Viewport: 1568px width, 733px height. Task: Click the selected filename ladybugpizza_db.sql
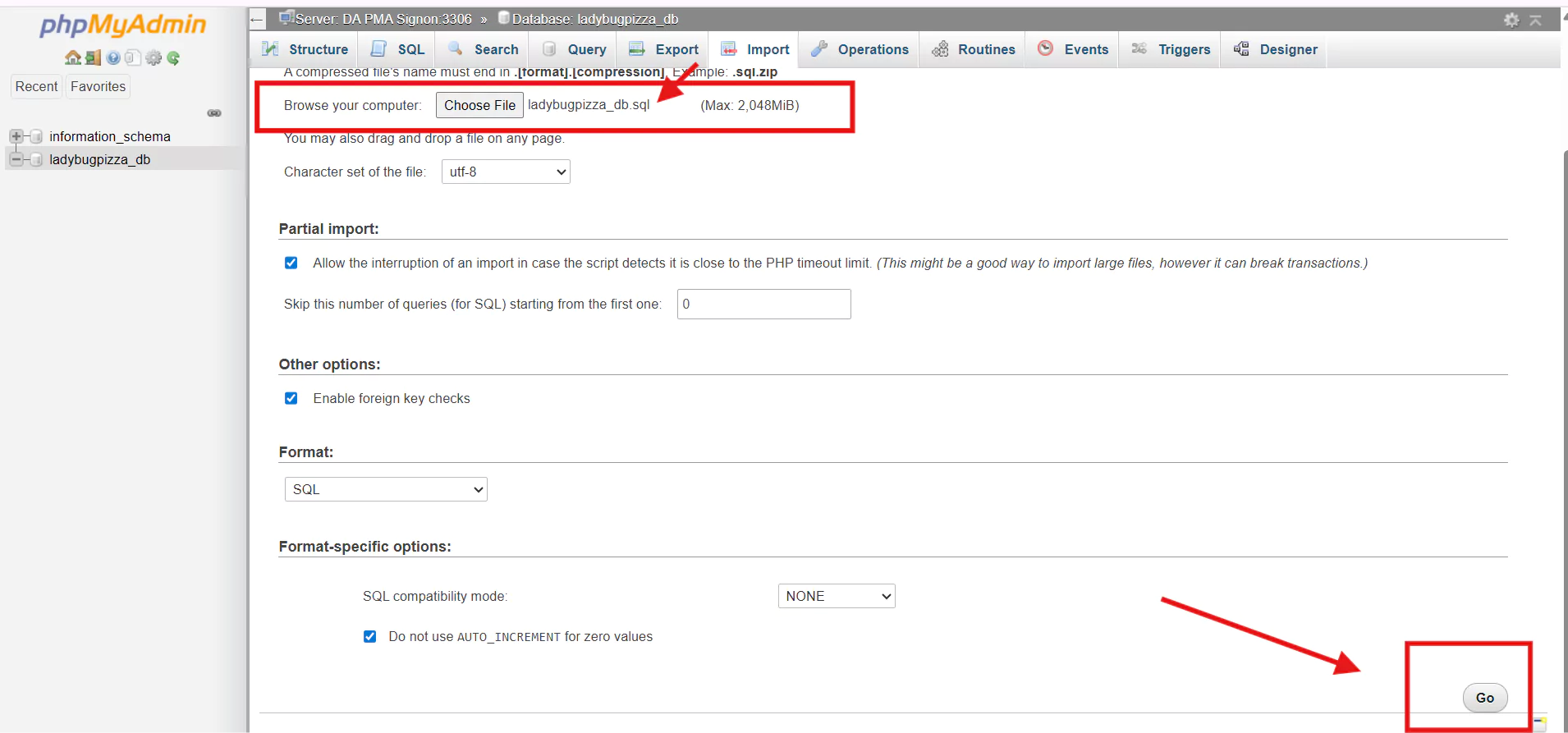click(x=589, y=105)
